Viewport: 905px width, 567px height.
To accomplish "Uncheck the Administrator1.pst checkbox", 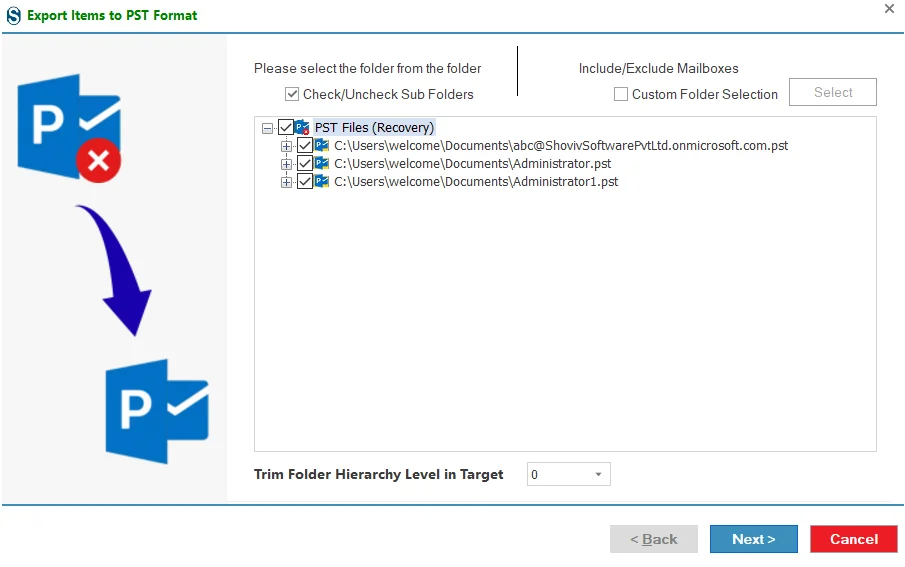I will [305, 181].
